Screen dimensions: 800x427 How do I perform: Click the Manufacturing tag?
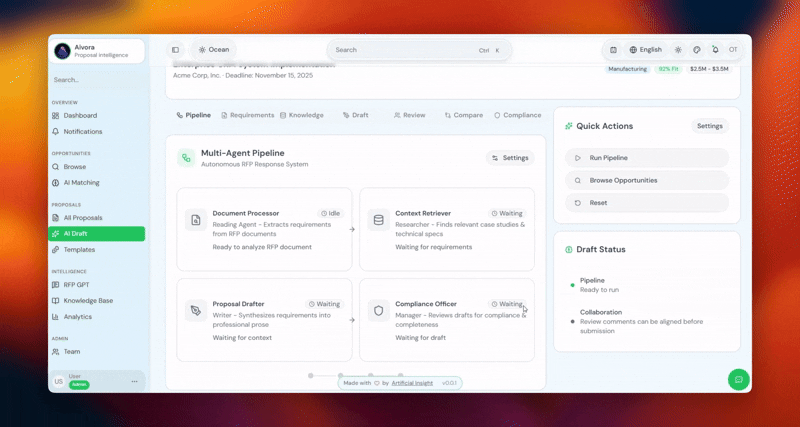click(x=628, y=69)
